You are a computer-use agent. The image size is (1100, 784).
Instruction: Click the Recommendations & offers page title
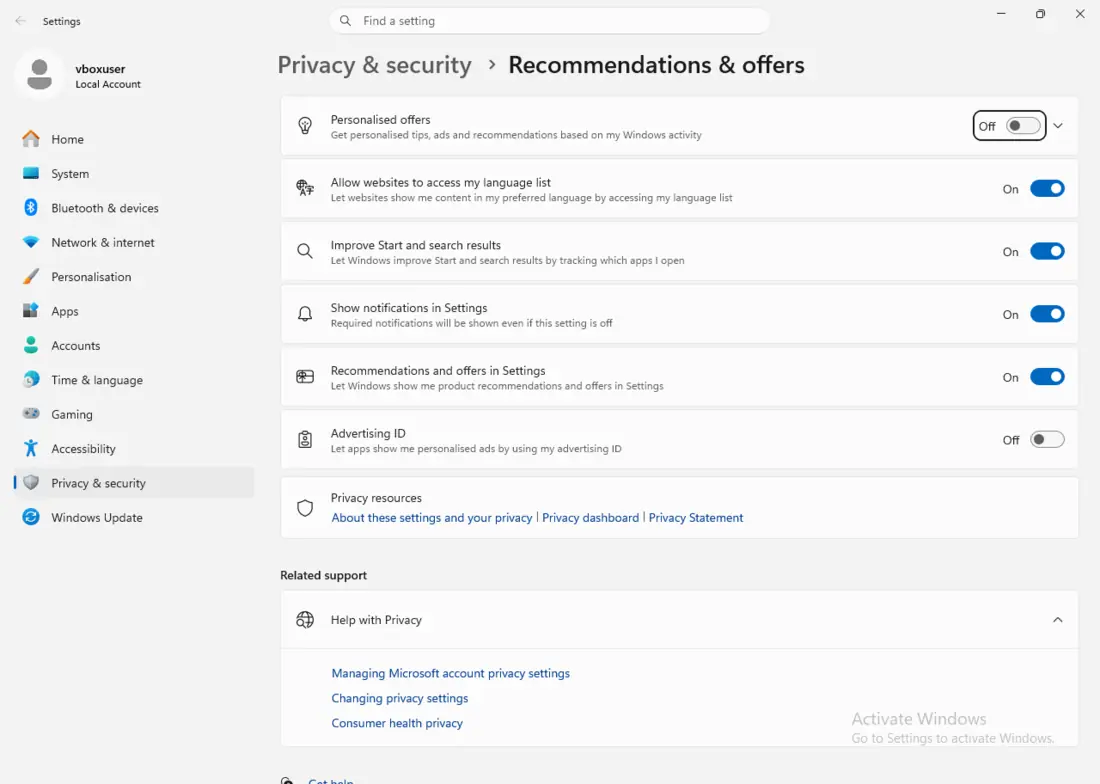[656, 65]
